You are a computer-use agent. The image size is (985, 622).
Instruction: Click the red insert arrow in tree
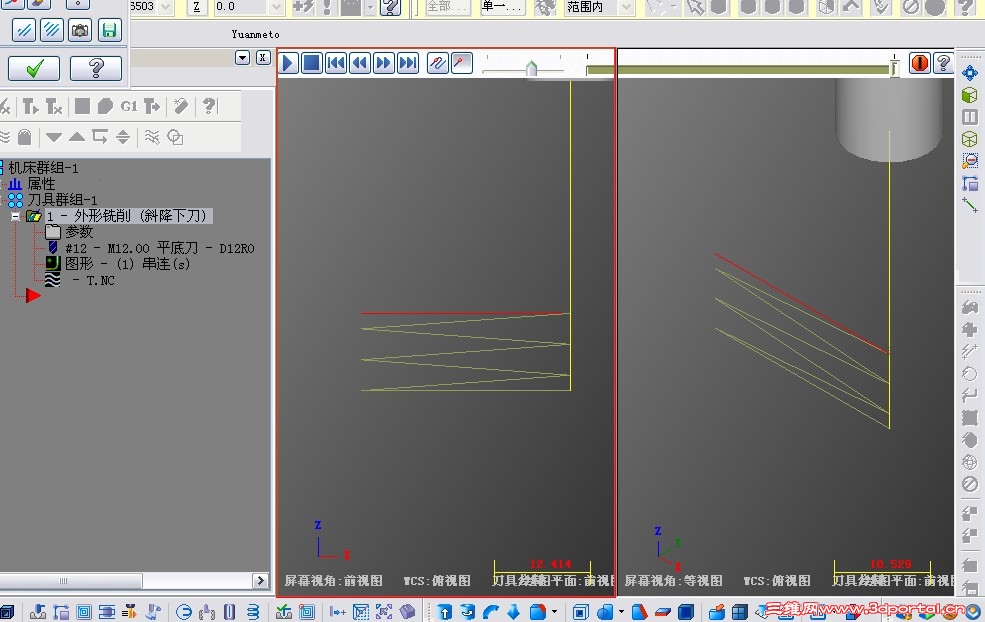[x=33, y=295]
